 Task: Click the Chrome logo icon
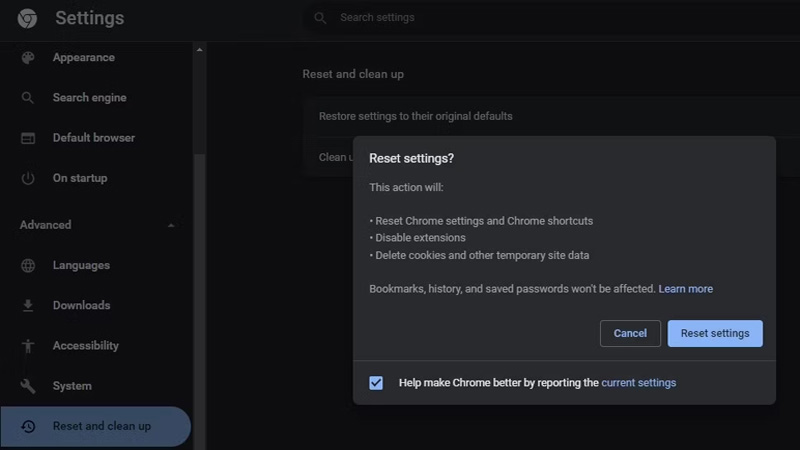[x=27, y=18]
